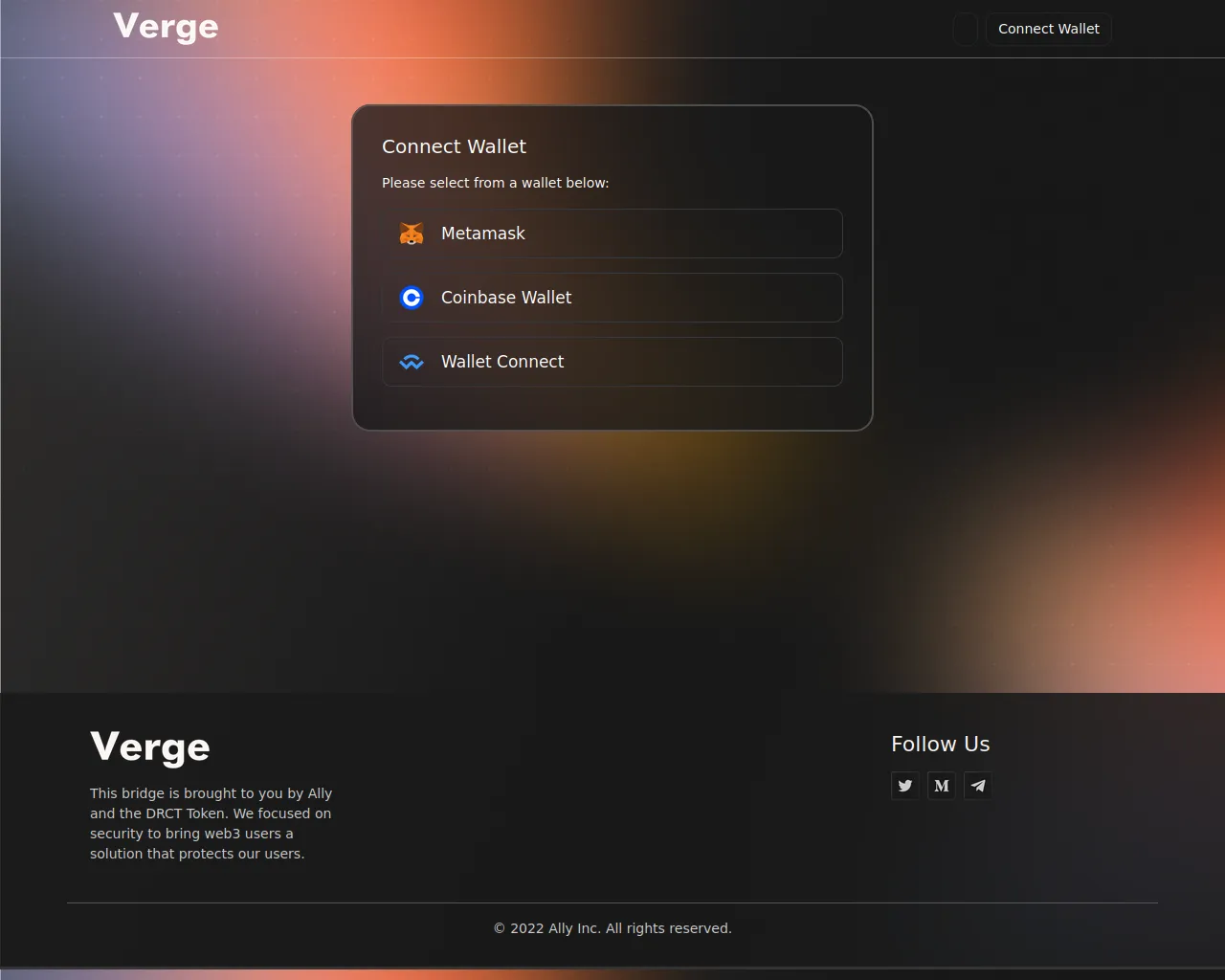Image resolution: width=1225 pixels, height=980 pixels.
Task: Pick the Wallet Connect option
Action: [x=612, y=362]
